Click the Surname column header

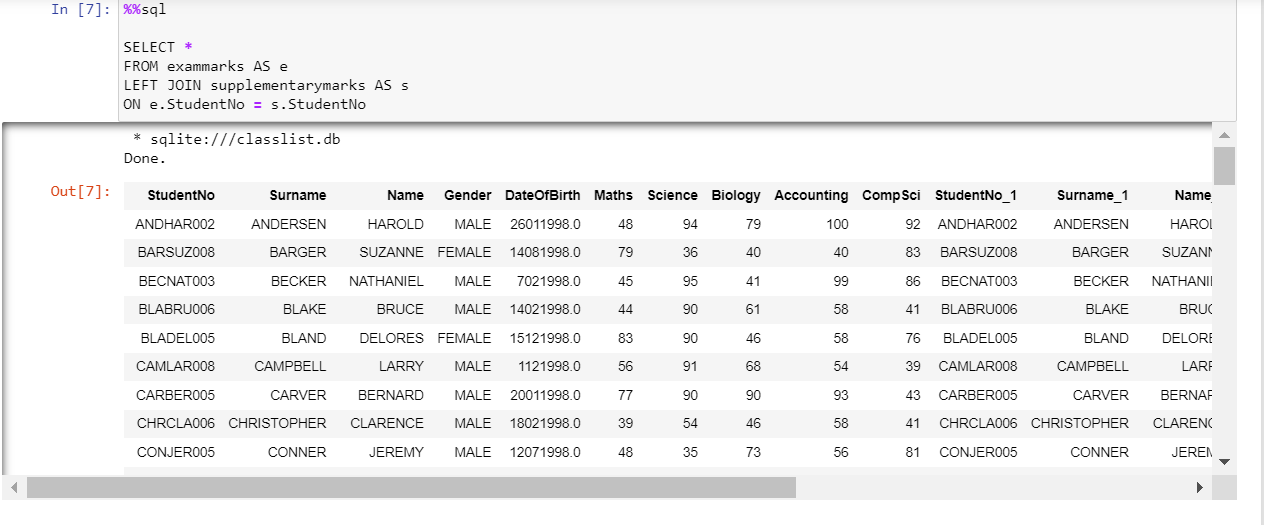(x=298, y=195)
